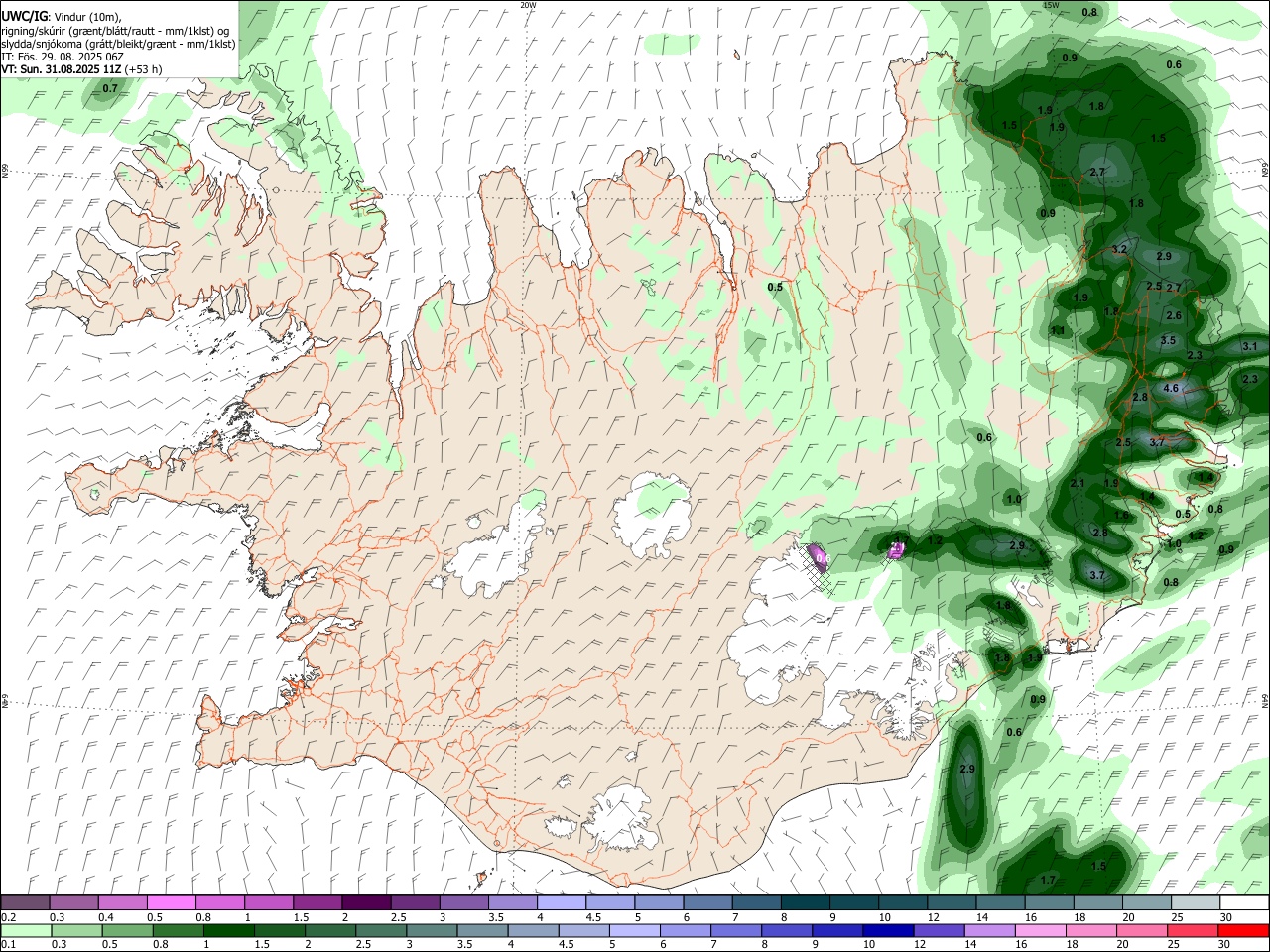Select the light periwinkle 5 mm rain legend swatch
The height and width of the screenshot is (952, 1270).
pos(635,930)
